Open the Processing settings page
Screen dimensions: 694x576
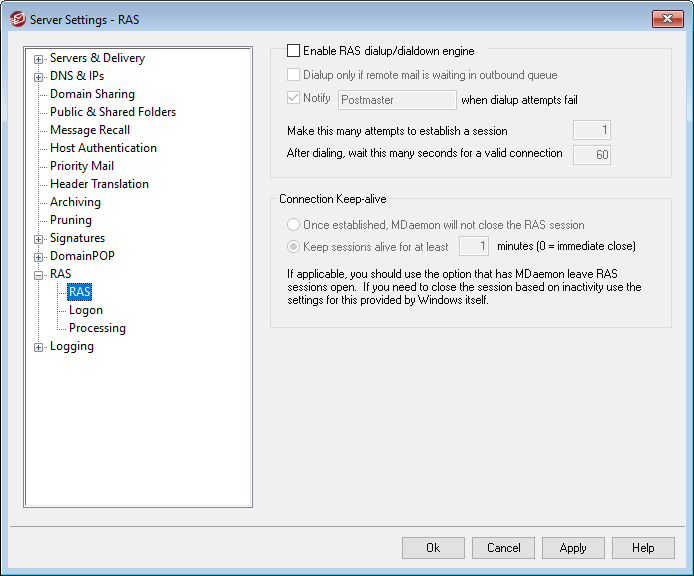(97, 328)
